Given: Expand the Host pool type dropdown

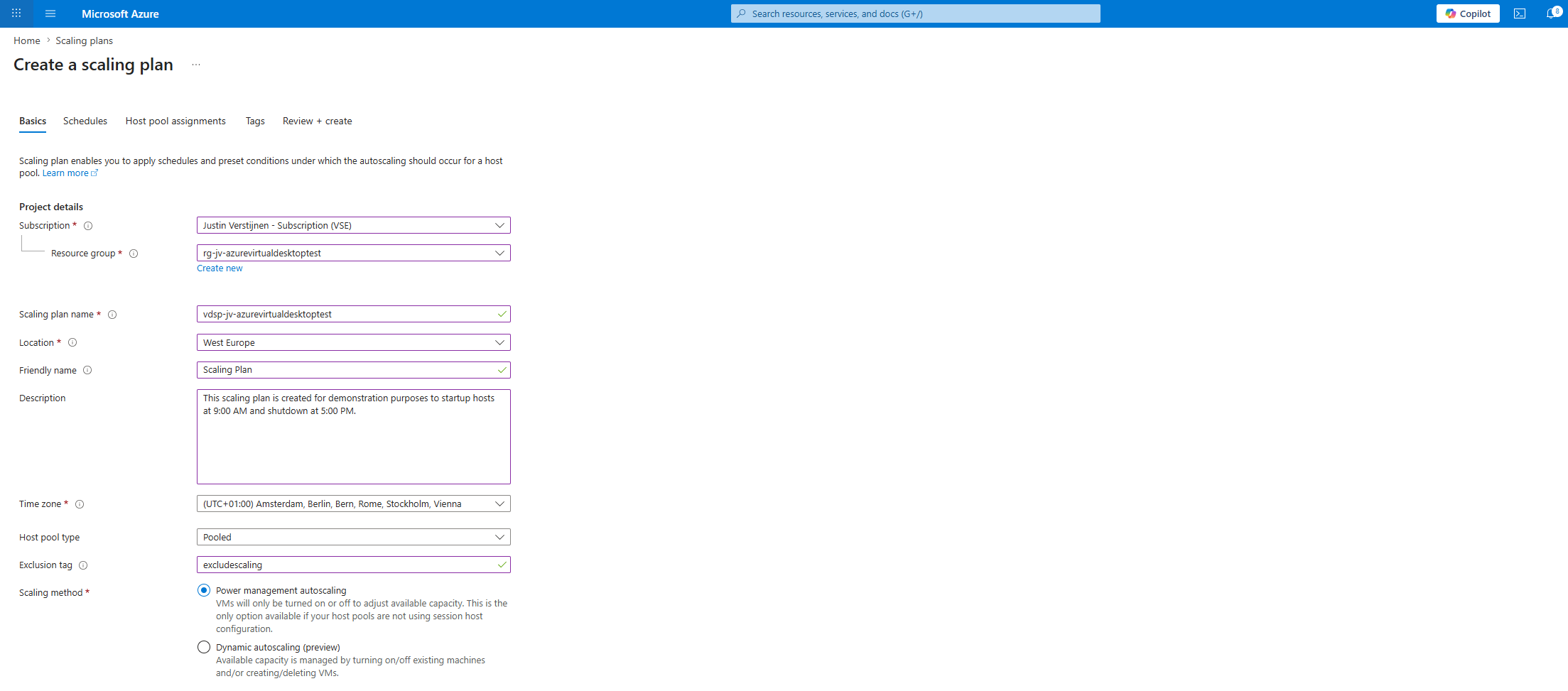Looking at the screenshot, I should pos(354,537).
